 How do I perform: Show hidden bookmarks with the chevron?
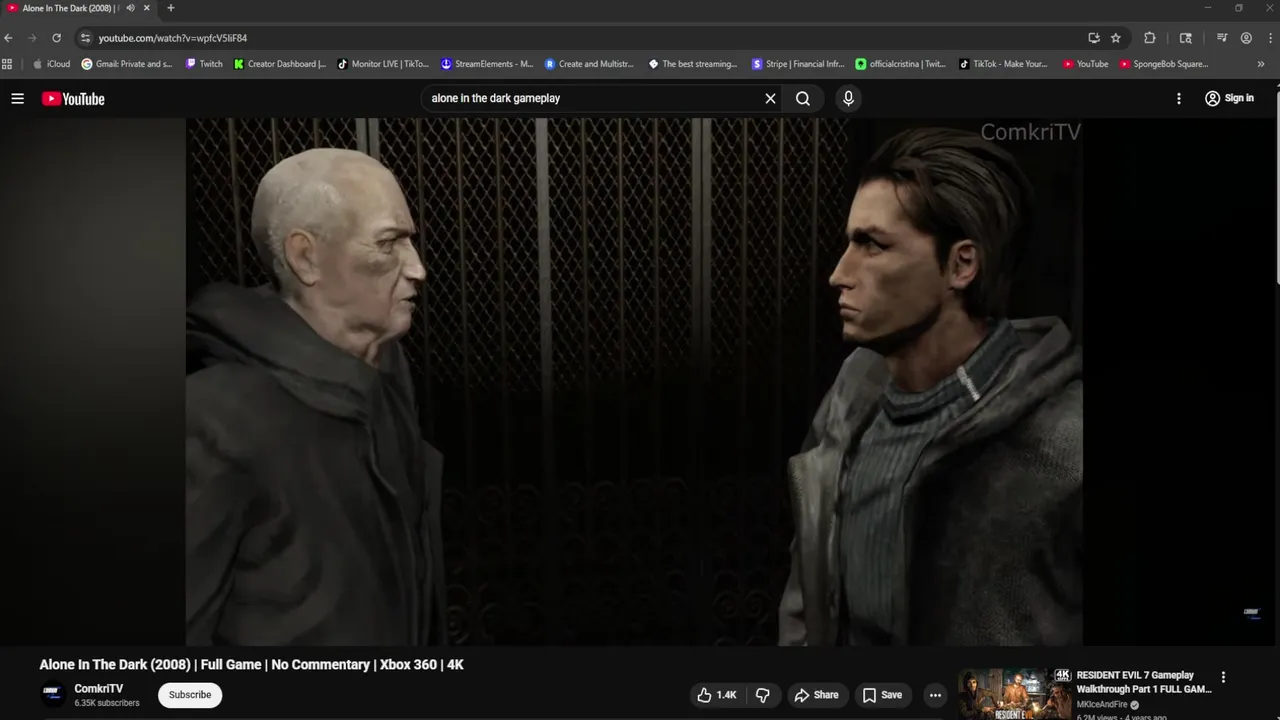(1260, 64)
